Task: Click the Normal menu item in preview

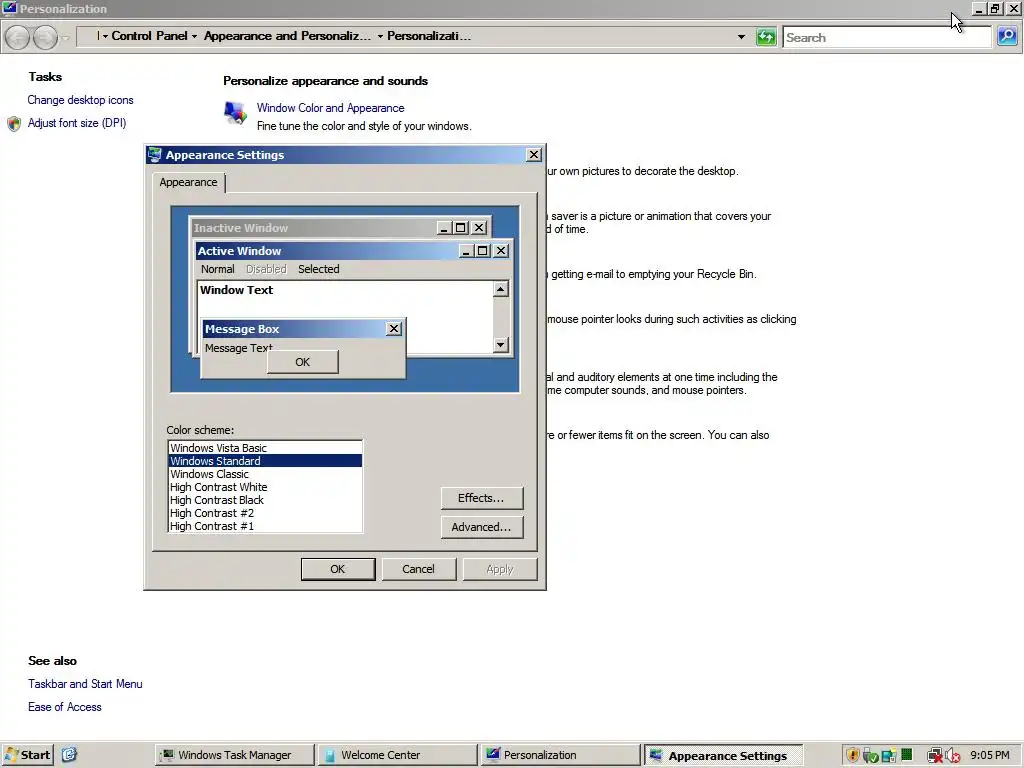Action: (217, 269)
